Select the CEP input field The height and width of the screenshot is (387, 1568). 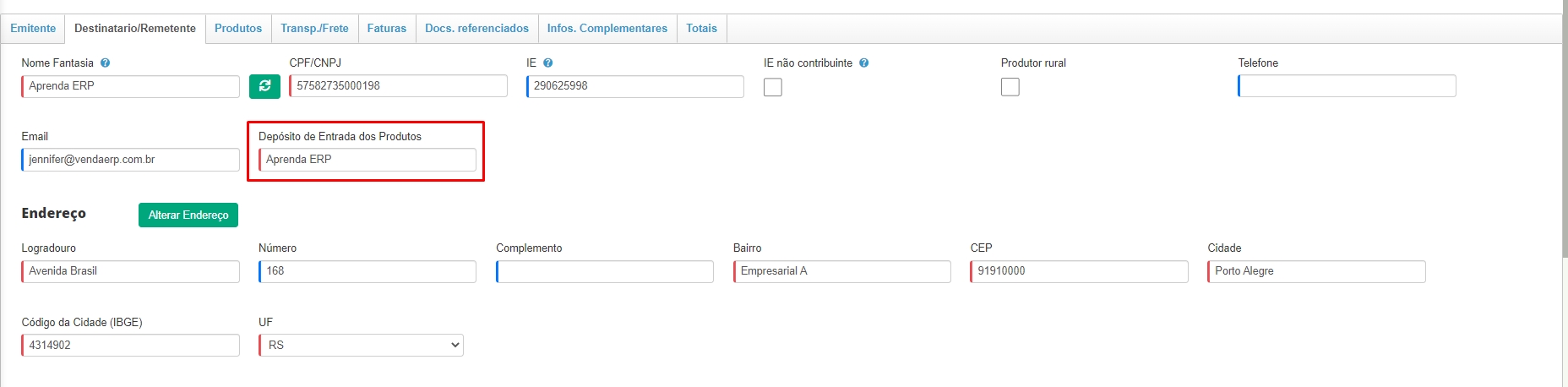coord(1079,271)
